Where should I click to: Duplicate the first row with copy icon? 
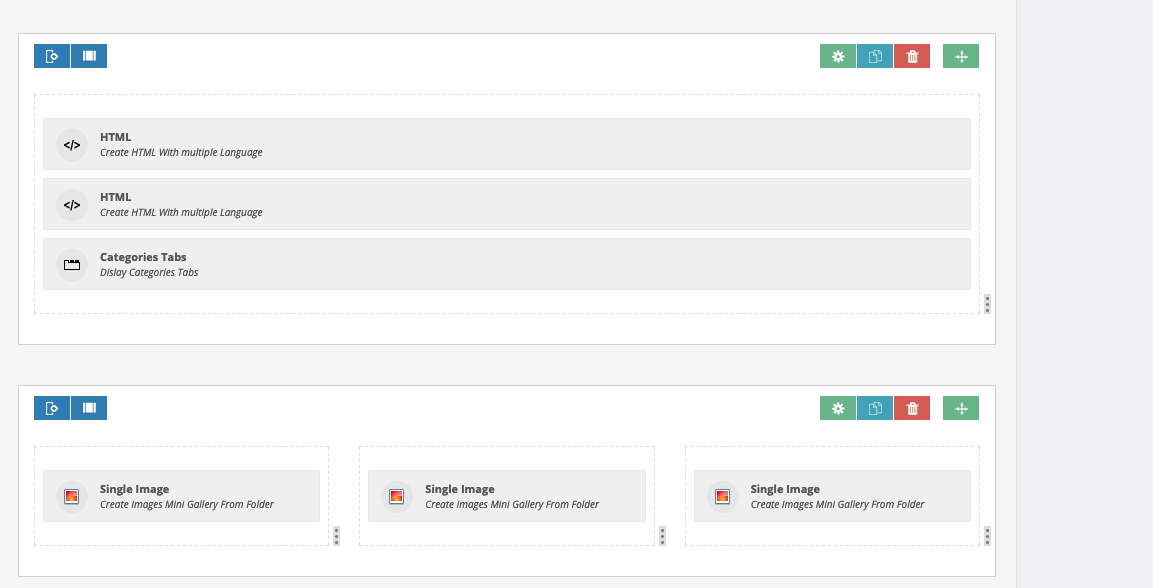point(875,57)
